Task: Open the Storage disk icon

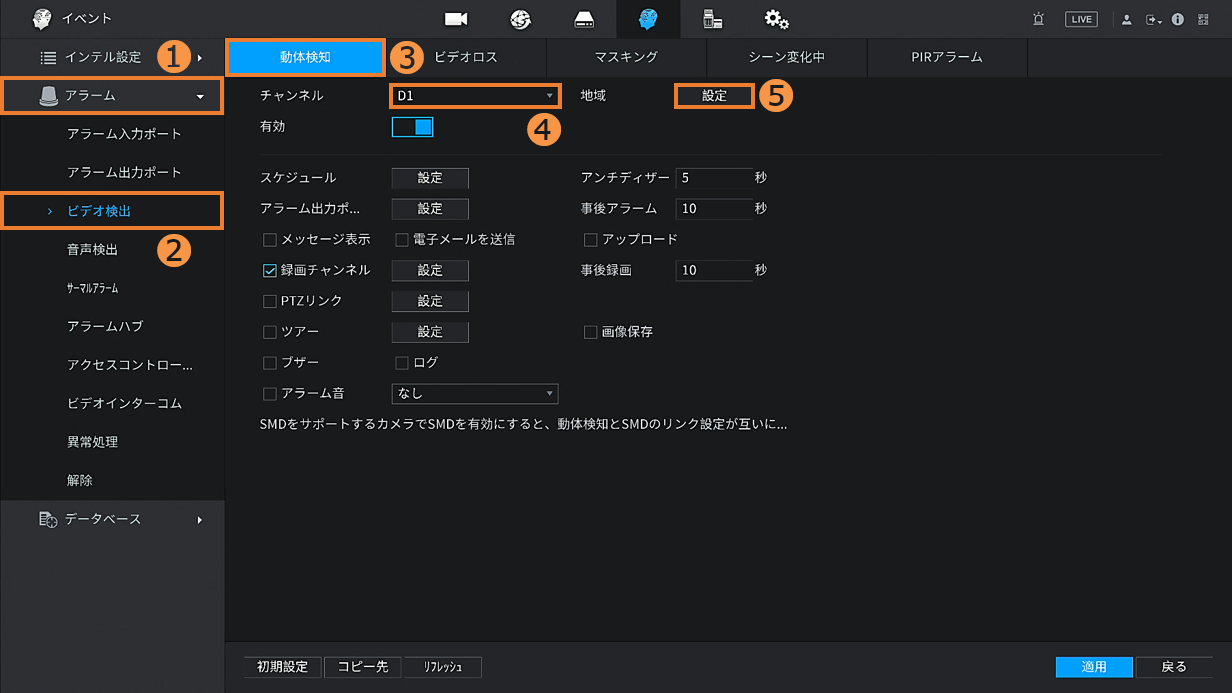Action: [x=584, y=19]
